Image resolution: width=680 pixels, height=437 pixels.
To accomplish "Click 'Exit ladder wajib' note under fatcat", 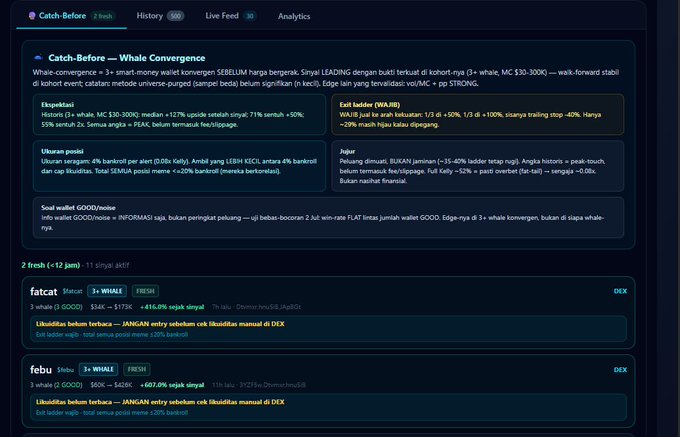I will [x=112, y=334].
